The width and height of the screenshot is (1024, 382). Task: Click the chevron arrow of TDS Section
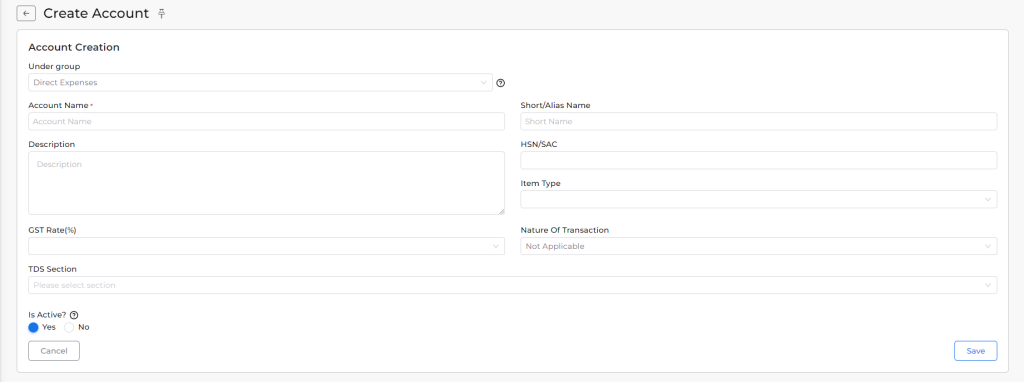(987, 285)
